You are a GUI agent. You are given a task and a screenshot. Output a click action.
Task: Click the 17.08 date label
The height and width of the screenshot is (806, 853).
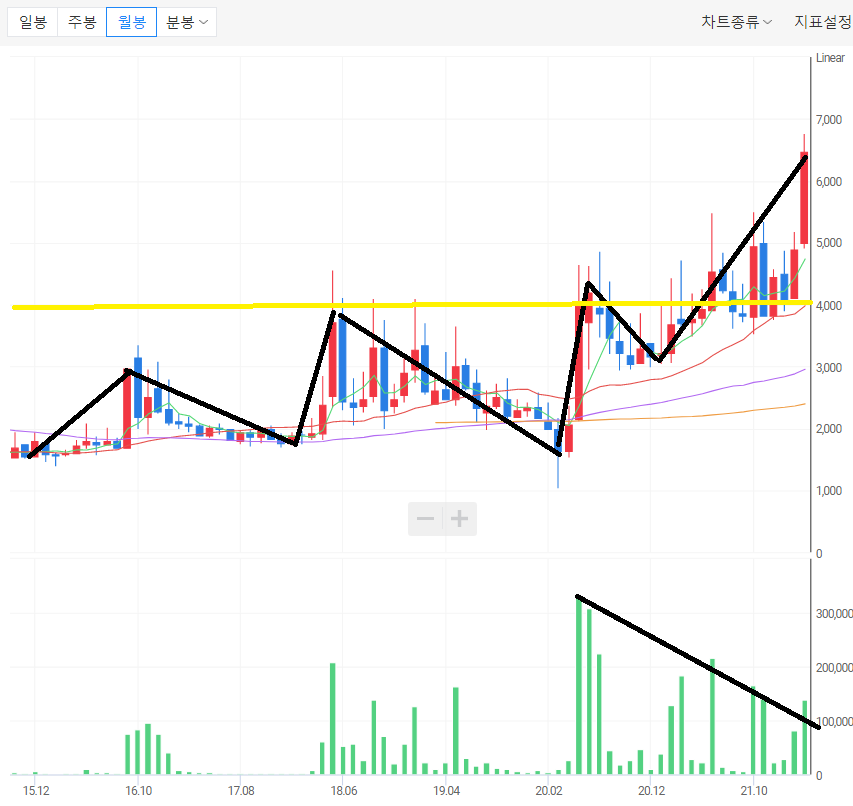(x=241, y=791)
